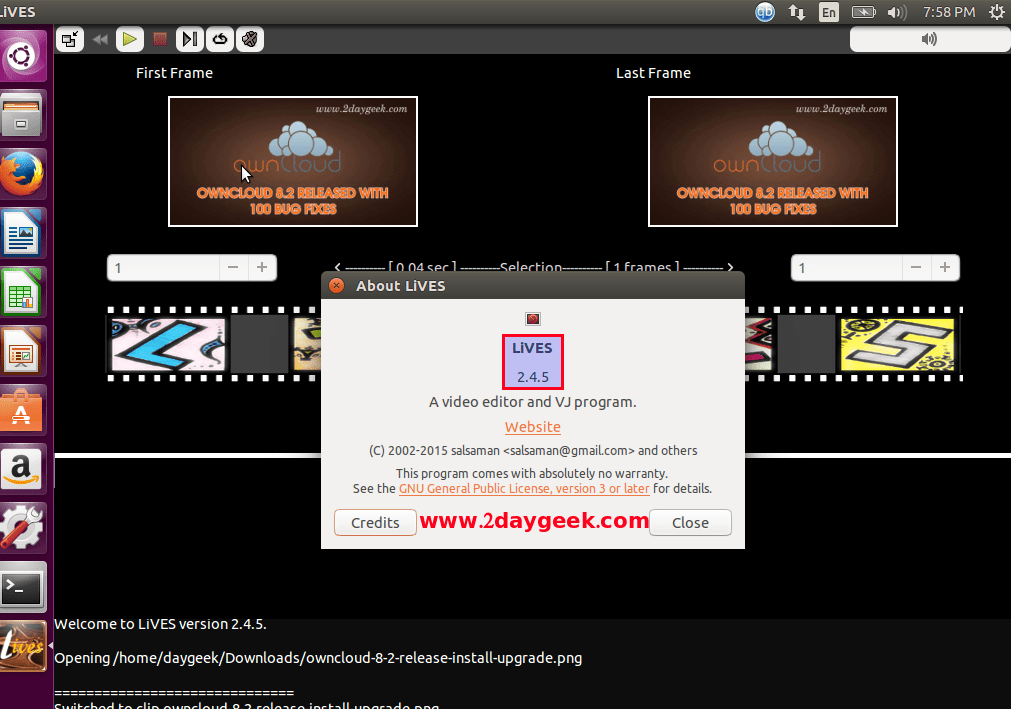Play the video clip

point(130,39)
